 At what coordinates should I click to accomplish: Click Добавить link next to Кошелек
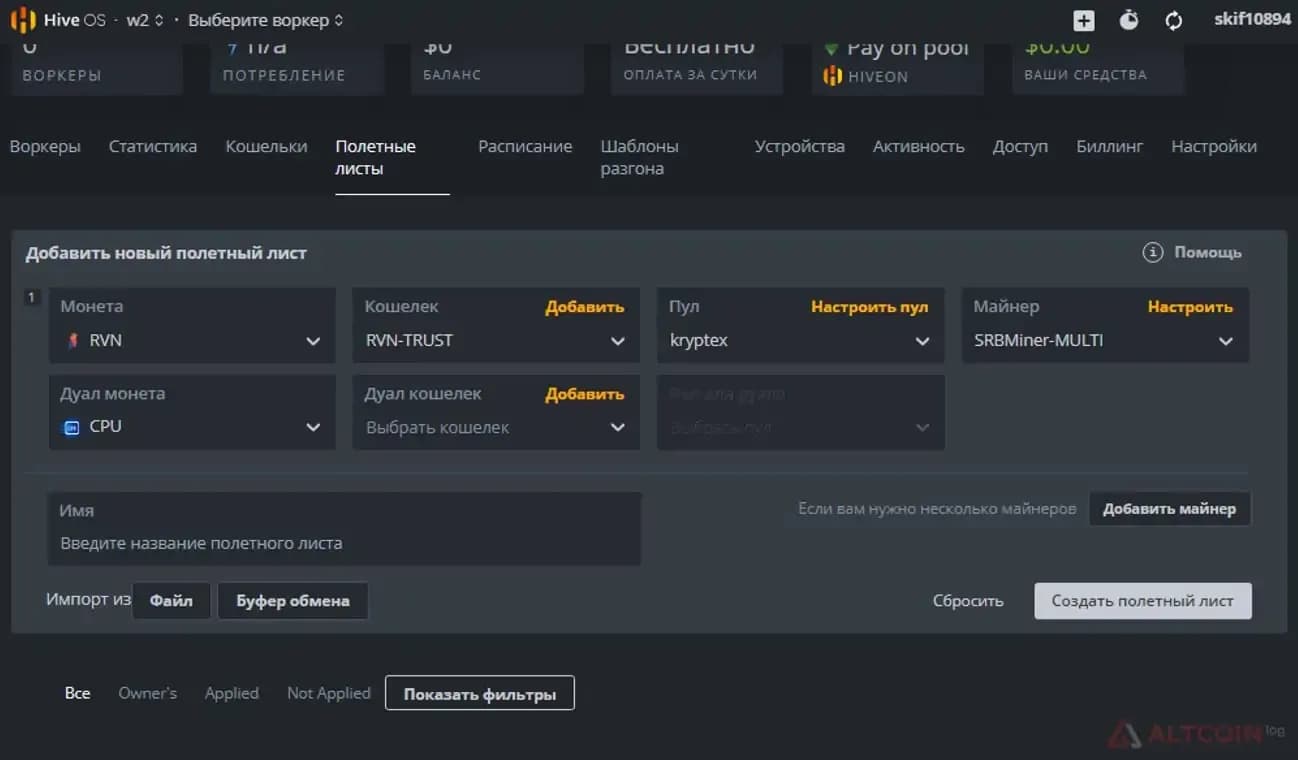pyautogui.click(x=585, y=307)
